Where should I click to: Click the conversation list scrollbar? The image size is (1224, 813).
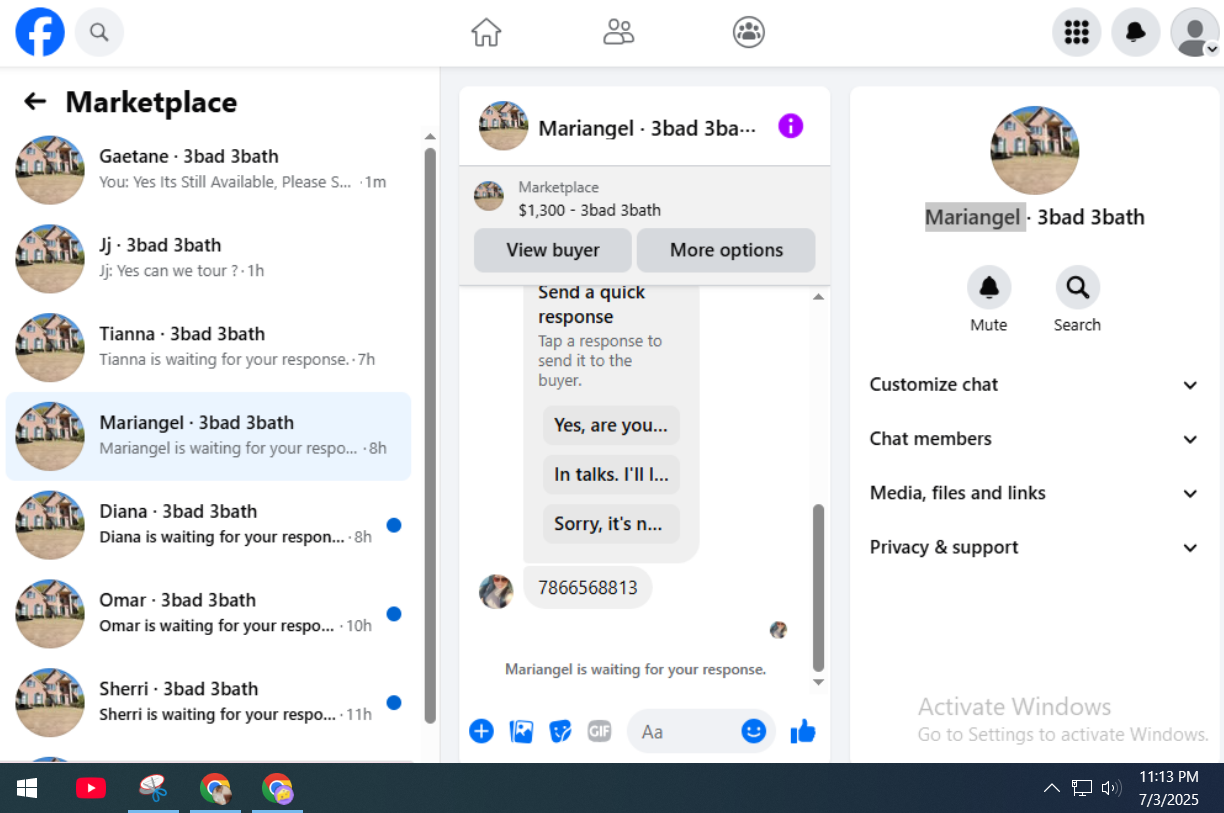click(430, 435)
